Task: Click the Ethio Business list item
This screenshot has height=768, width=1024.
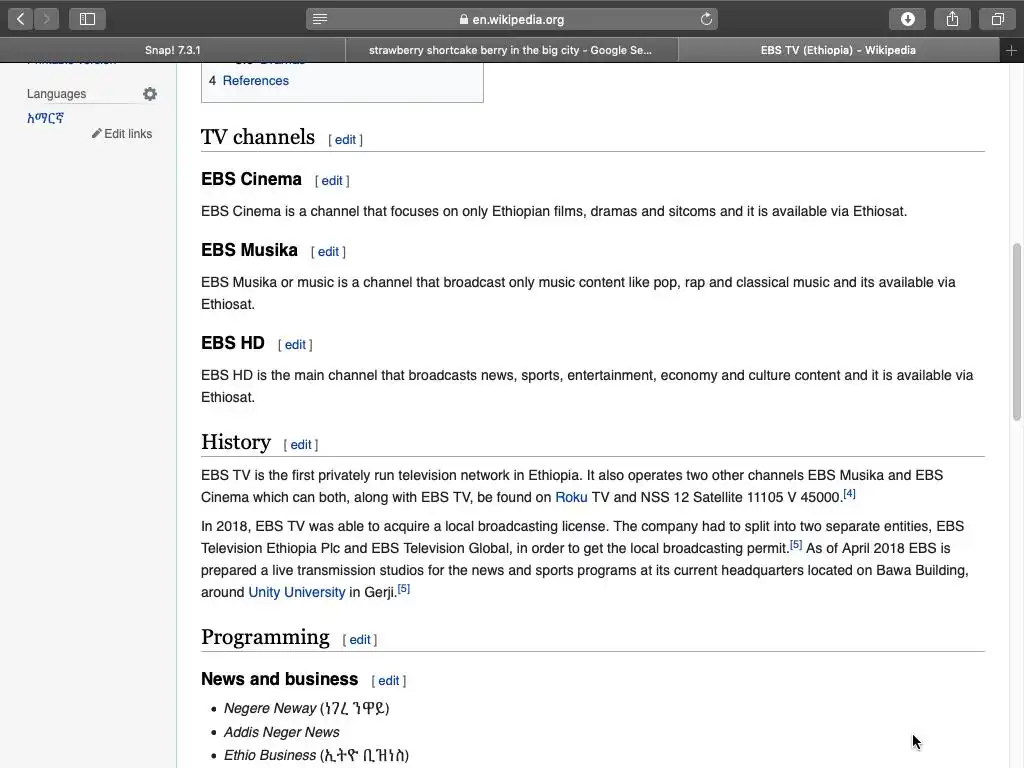Action: pos(316,756)
